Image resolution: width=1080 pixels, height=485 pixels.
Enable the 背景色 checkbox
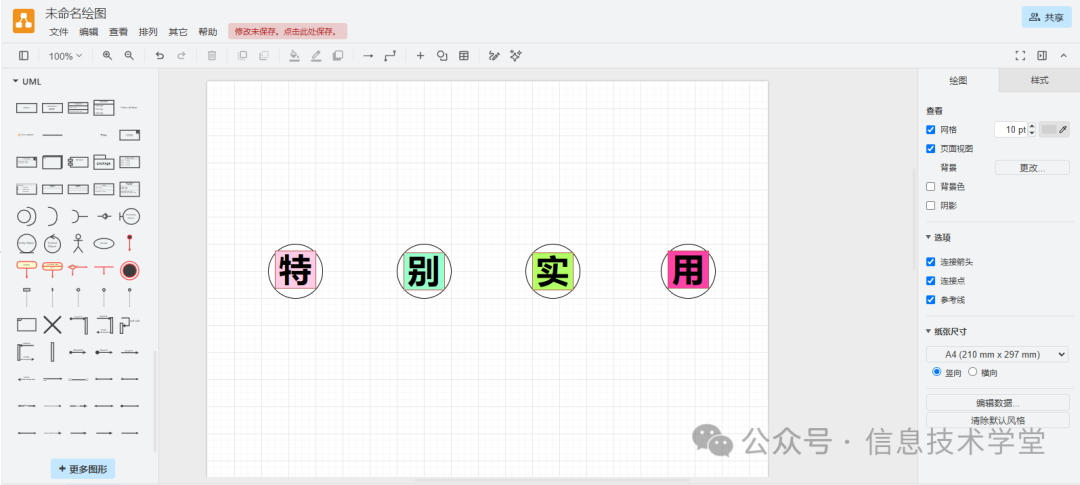coord(931,186)
